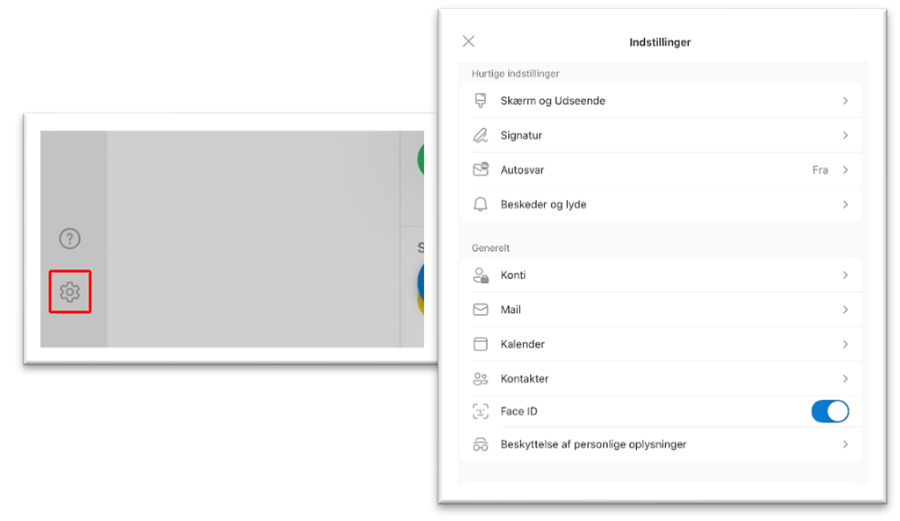Open Beskyttelse af personlige oplysninger
The width and height of the screenshot is (900, 521).
[x=593, y=444]
